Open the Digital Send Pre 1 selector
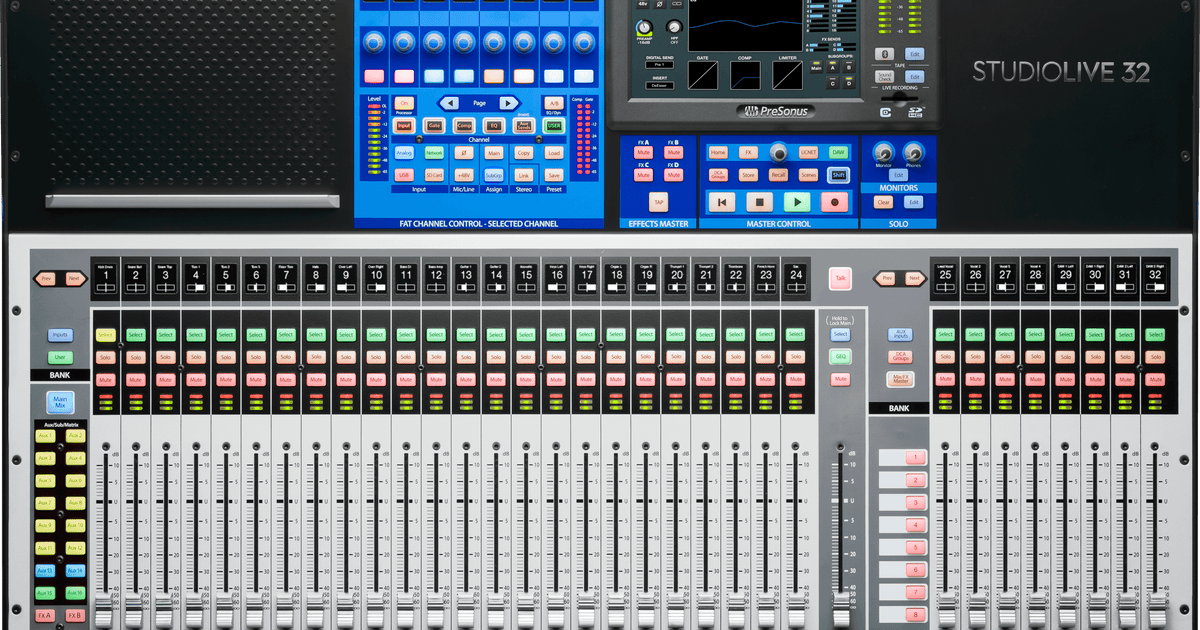Screen dimensions: 1200x630 pyautogui.click(x=660, y=65)
